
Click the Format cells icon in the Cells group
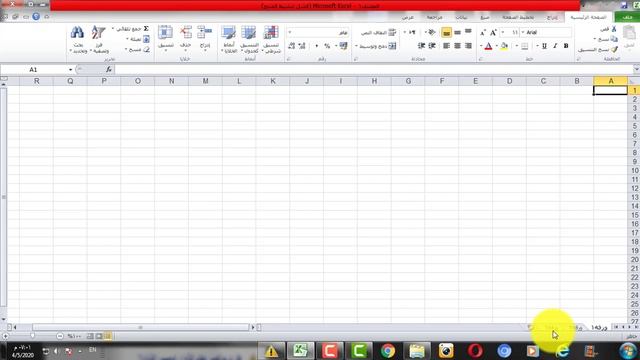165,33
